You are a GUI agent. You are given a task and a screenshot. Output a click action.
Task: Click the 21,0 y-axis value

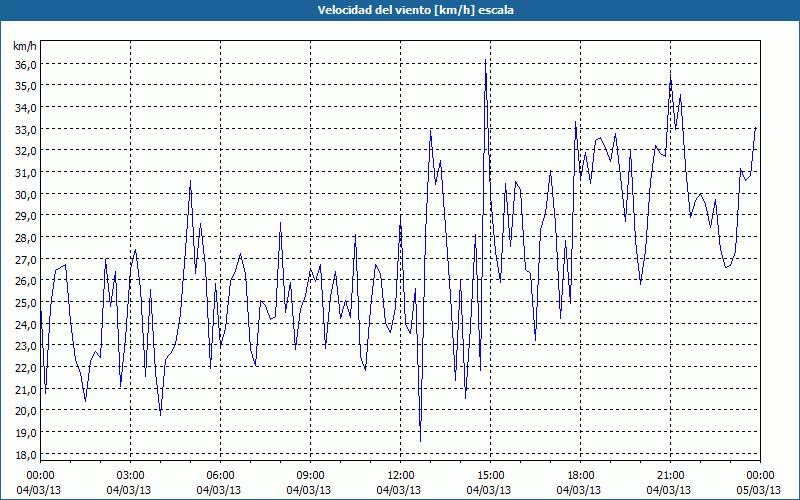coord(25,390)
